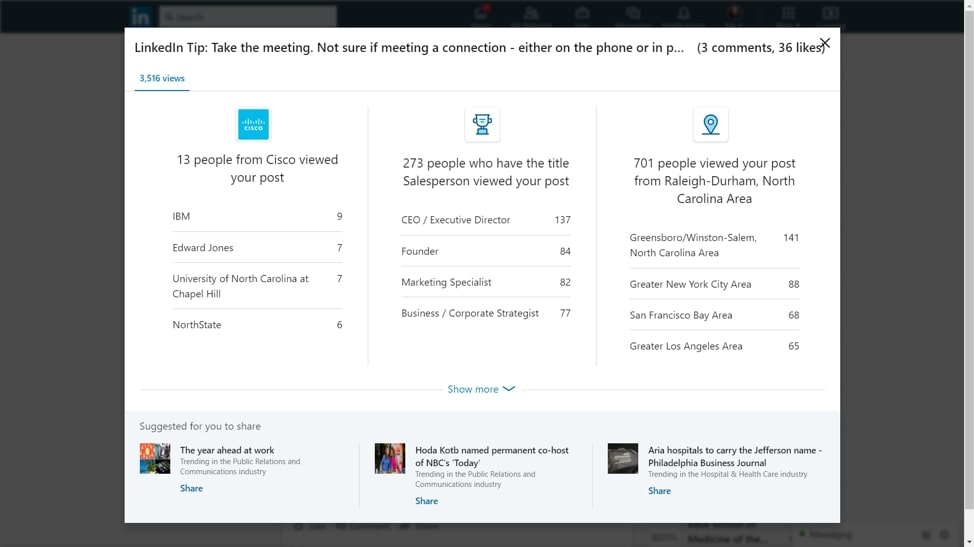This screenshot has width=974, height=547.
Task: Select Business / Corporate Strategist row
Action: [486, 313]
